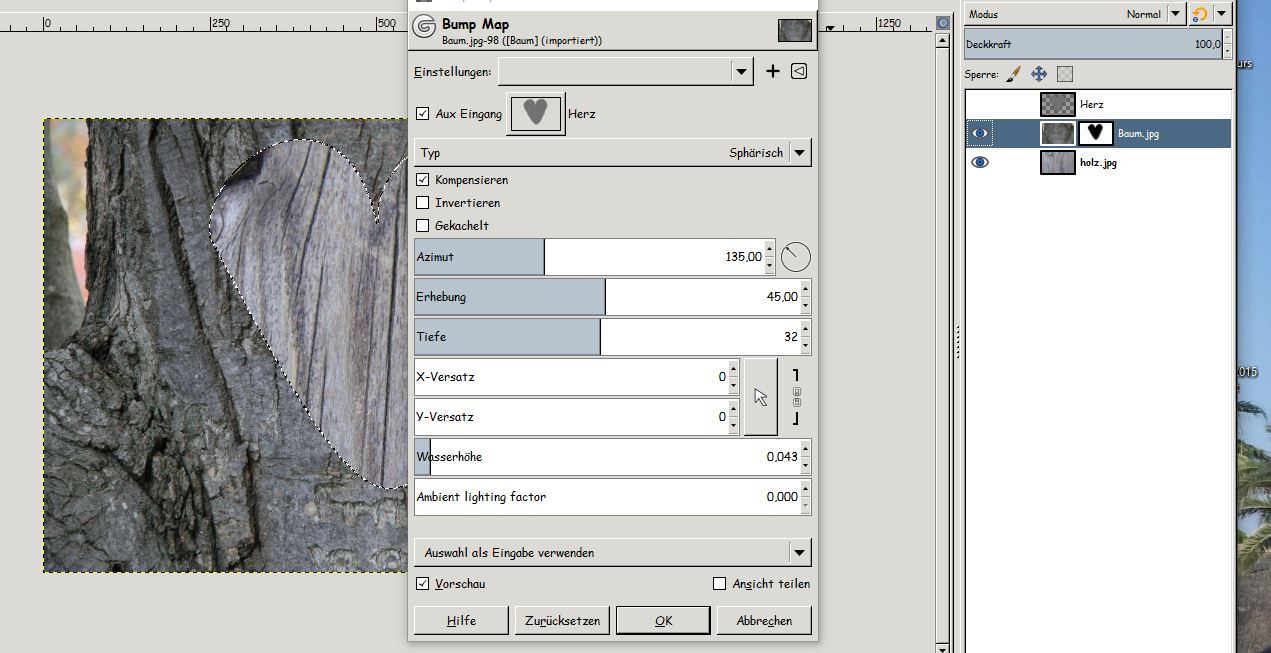The width and height of the screenshot is (1271, 653).
Task: Click the Zurücksetzen button
Action: coord(562,621)
